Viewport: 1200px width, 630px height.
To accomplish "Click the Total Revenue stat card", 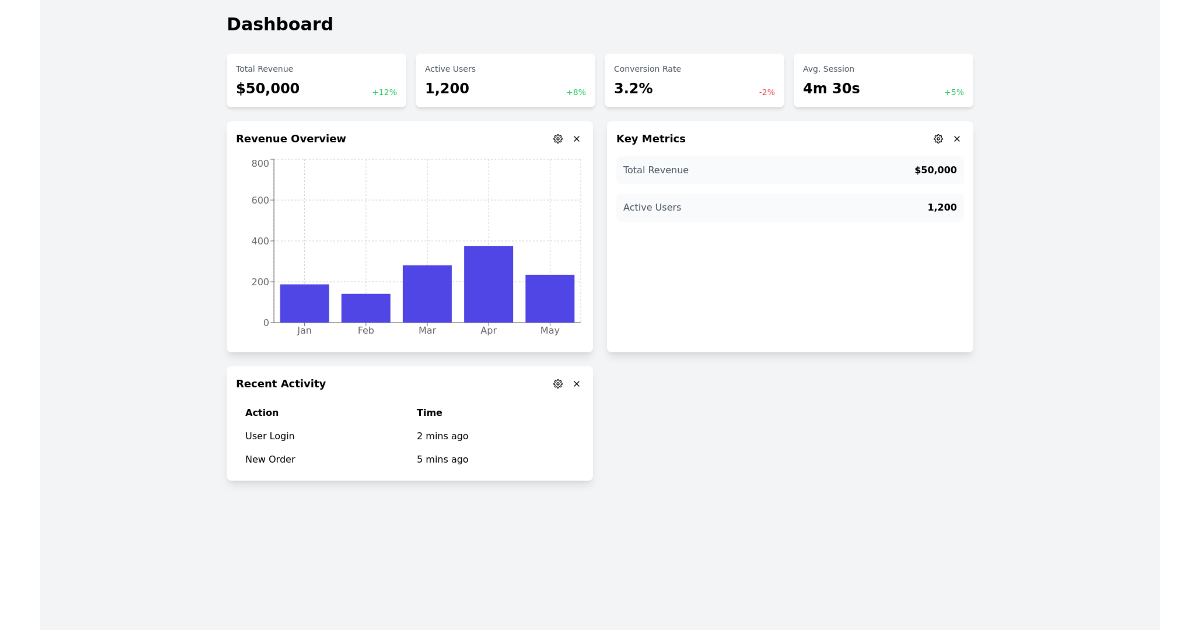I will pos(316,80).
